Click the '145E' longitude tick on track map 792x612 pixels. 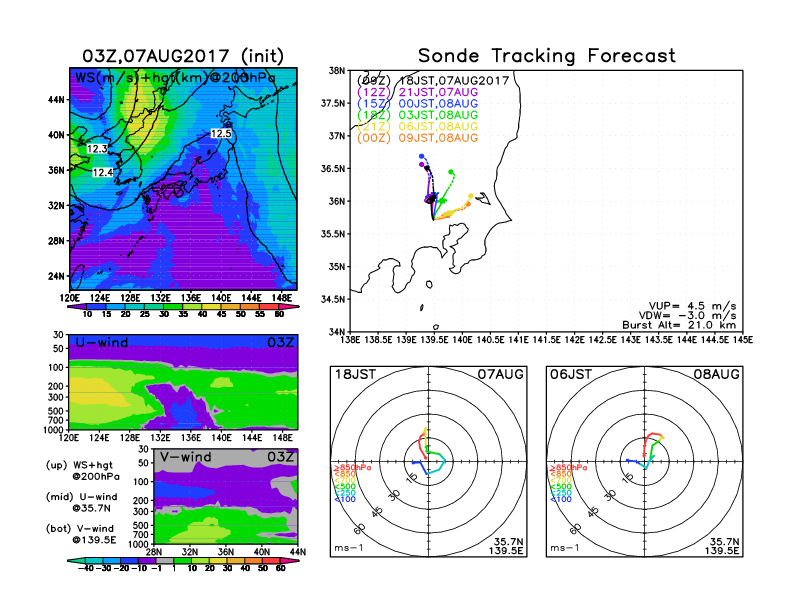pos(742,340)
